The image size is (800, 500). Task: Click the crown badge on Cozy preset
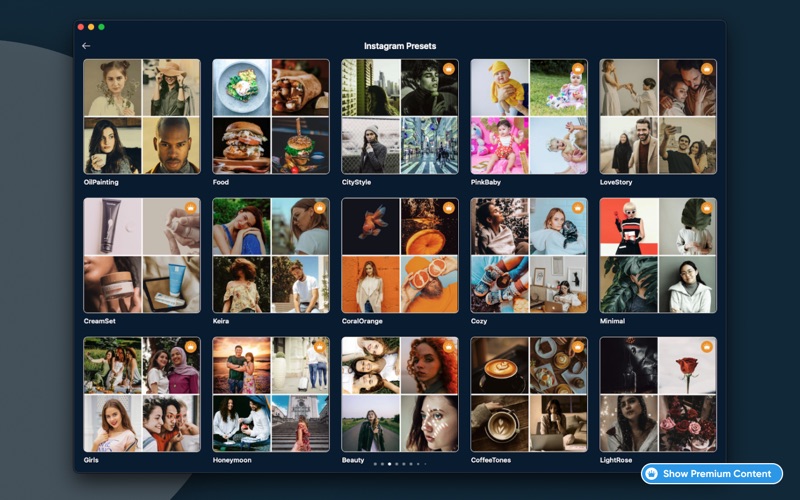tap(578, 208)
